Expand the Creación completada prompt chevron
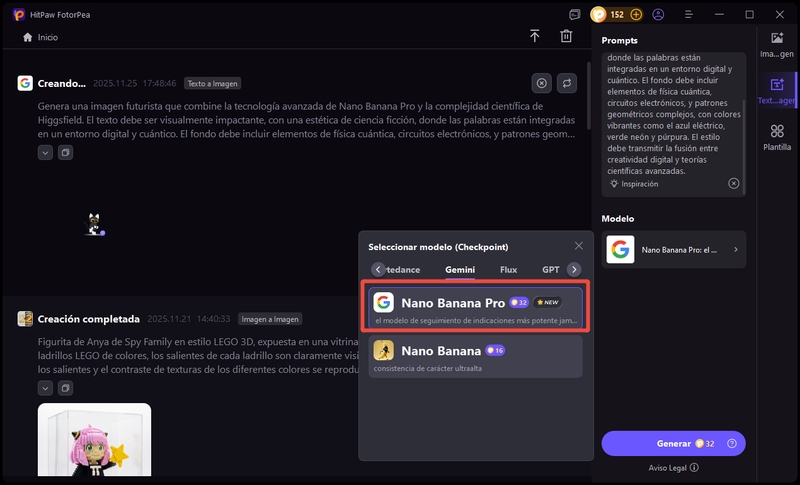Screen dimensions: 800x485 click(x=45, y=388)
